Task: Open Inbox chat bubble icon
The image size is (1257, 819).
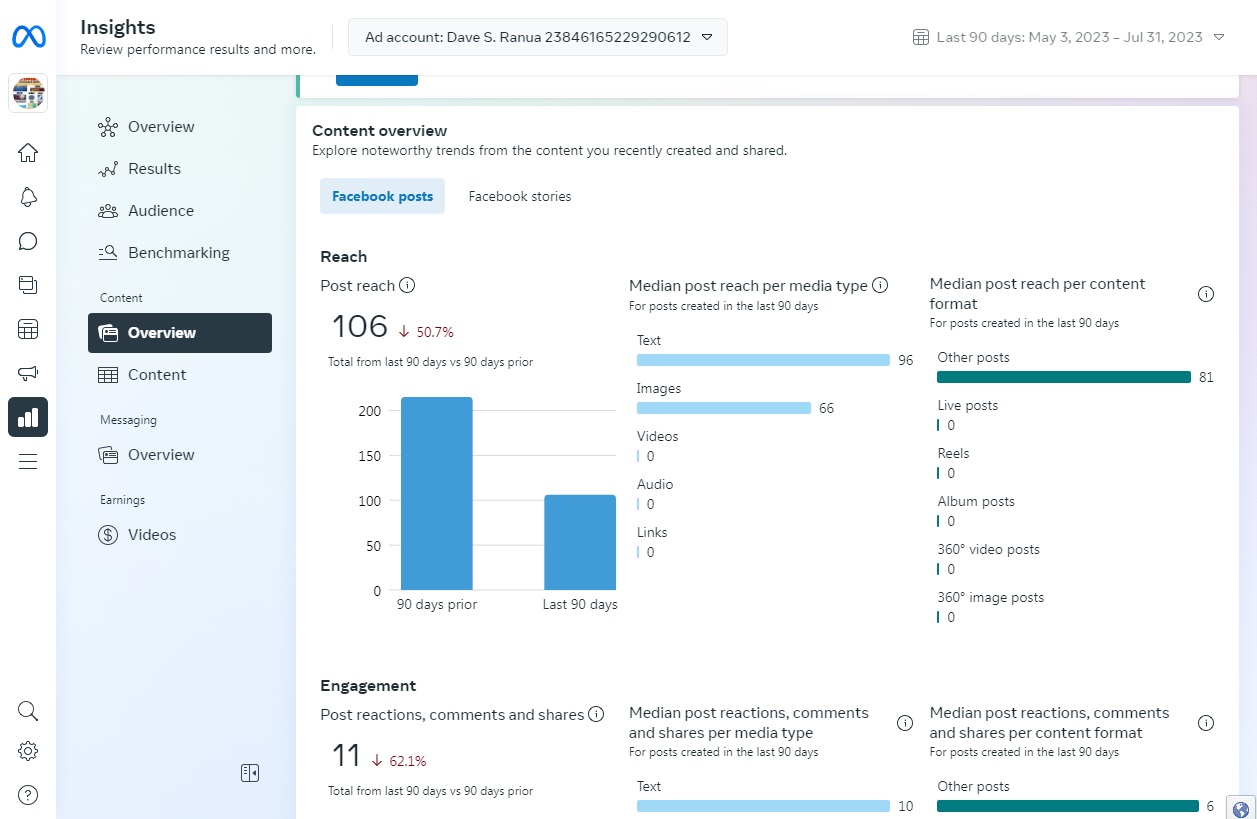Action: tap(28, 241)
